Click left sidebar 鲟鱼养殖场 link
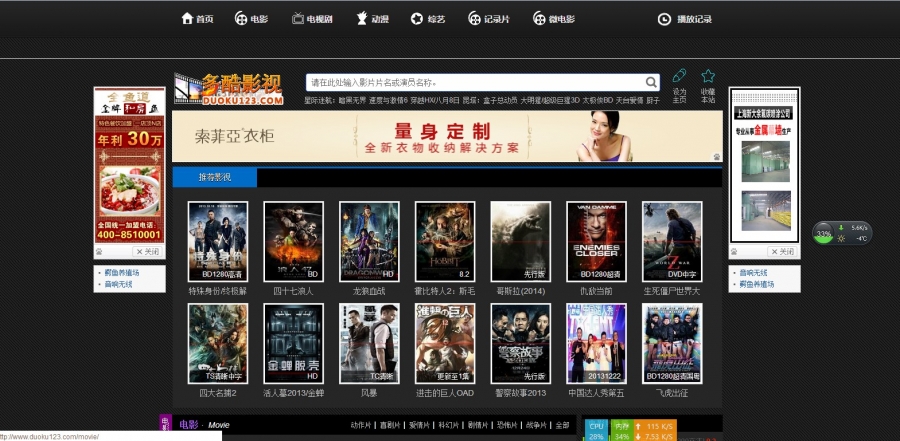The image size is (900, 441). tap(122, 273)
